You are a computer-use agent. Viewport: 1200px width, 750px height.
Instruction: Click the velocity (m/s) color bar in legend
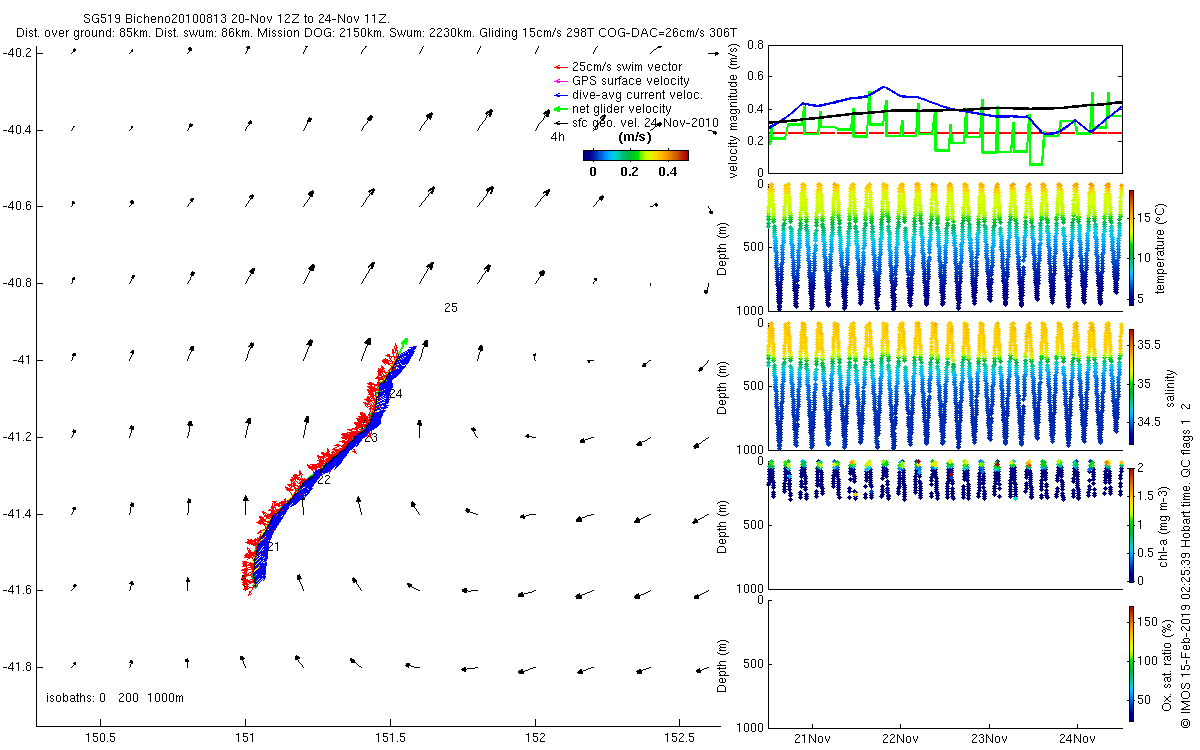[636, 155]
